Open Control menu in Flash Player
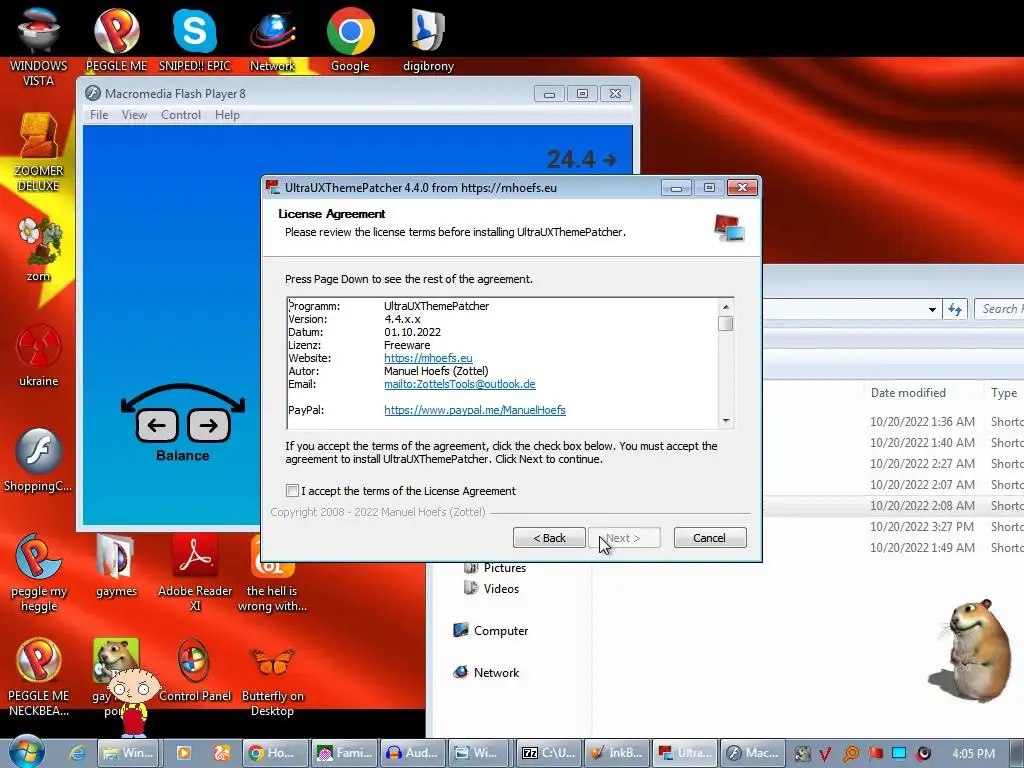 click(x=181, y=115)
